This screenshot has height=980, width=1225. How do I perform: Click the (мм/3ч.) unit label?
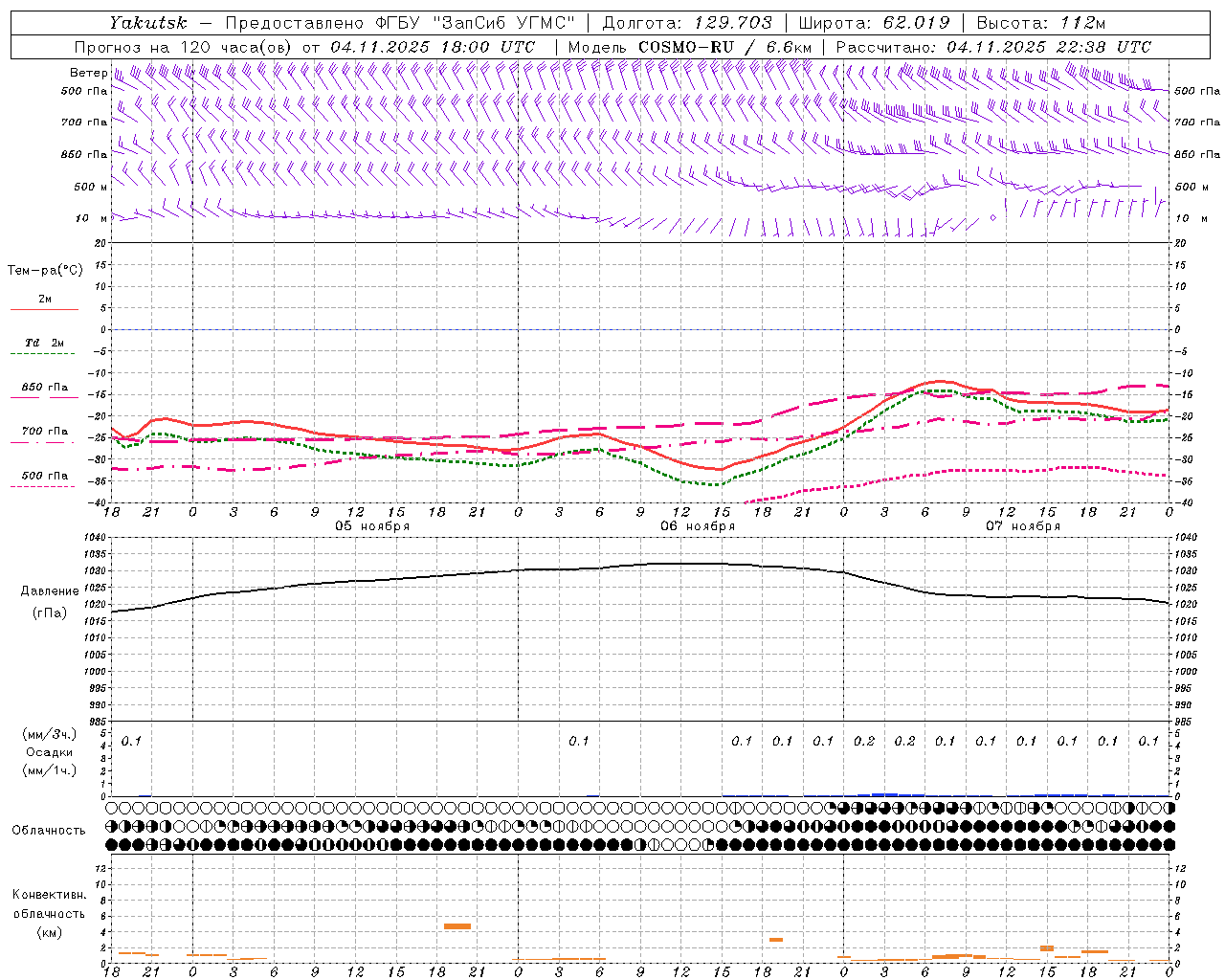[x=49, y=734]
